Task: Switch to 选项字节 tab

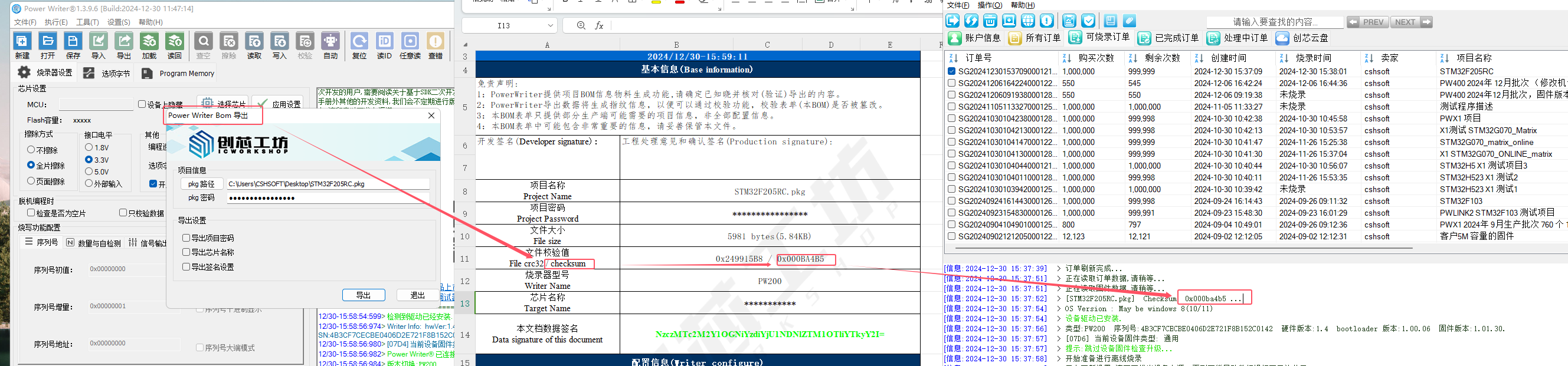Action: tap(107, 73)
